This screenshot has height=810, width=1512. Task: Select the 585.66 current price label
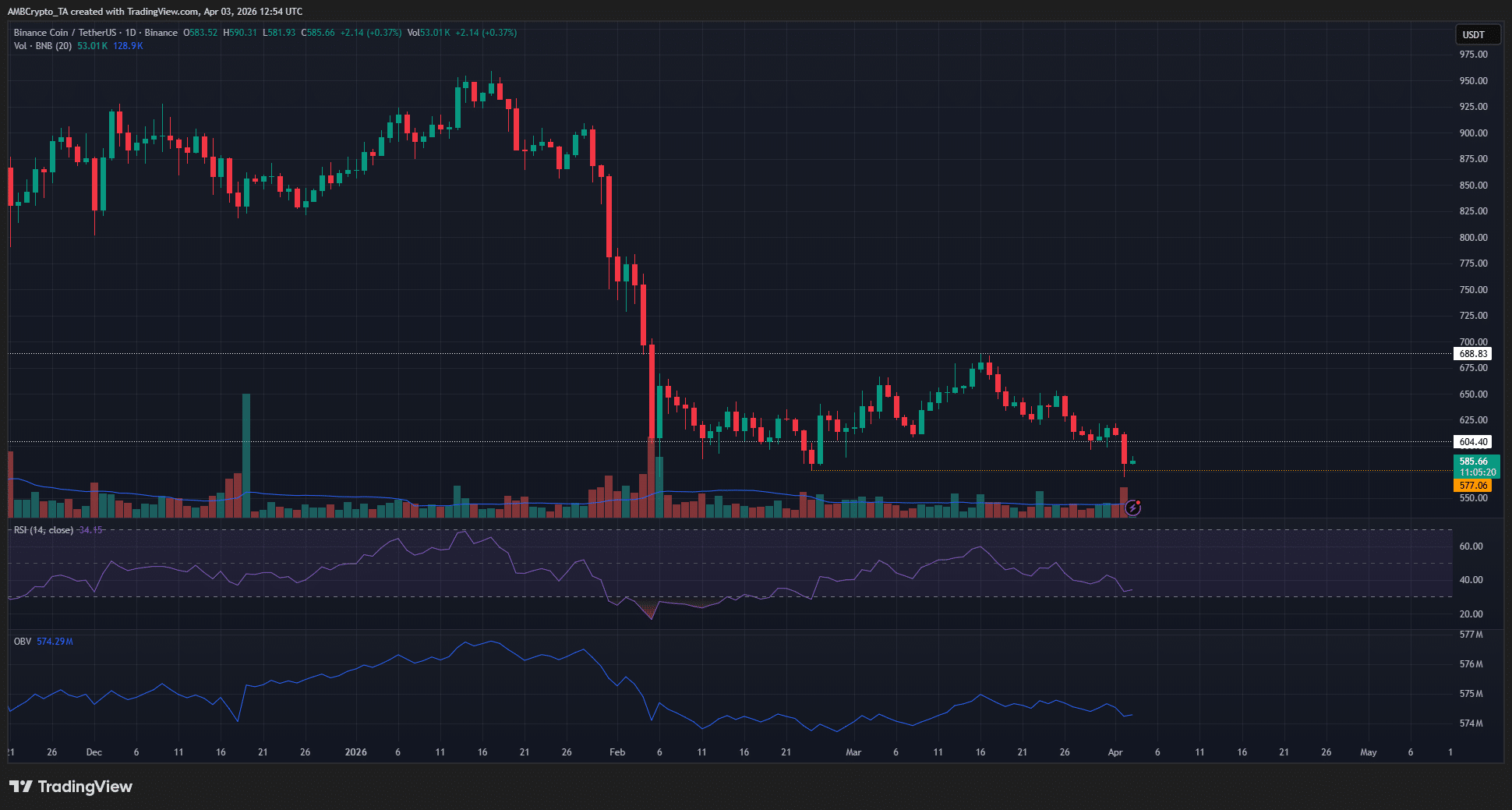tap(1474, 461)
